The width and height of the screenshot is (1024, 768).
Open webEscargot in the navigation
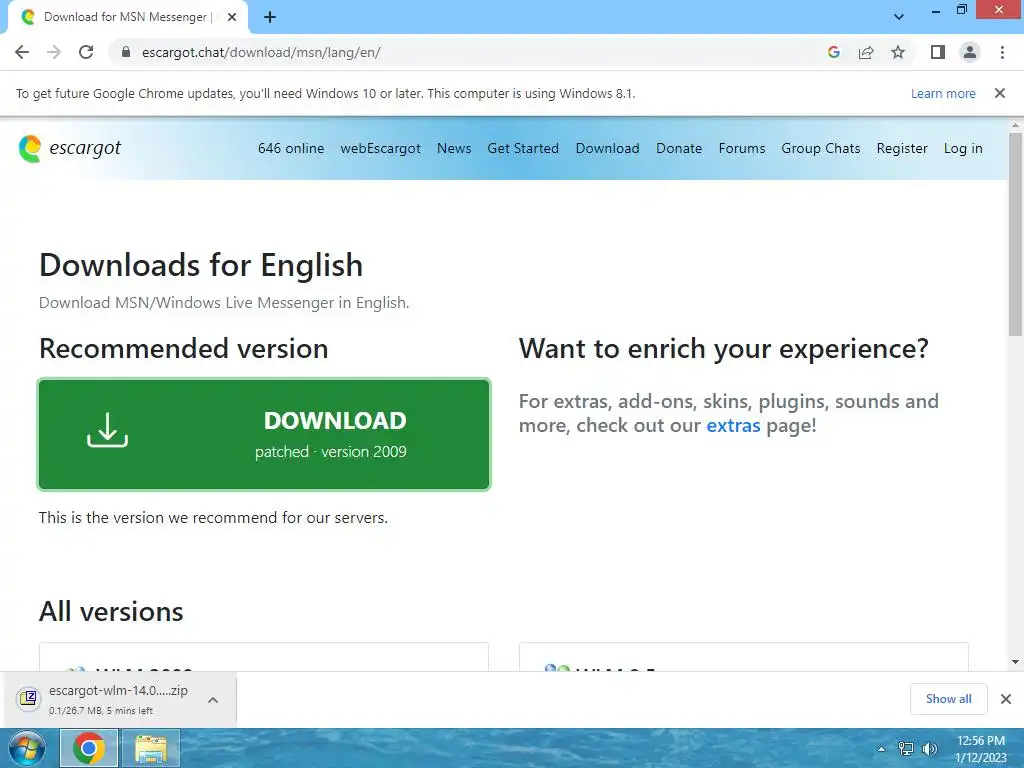click(380, 148)
